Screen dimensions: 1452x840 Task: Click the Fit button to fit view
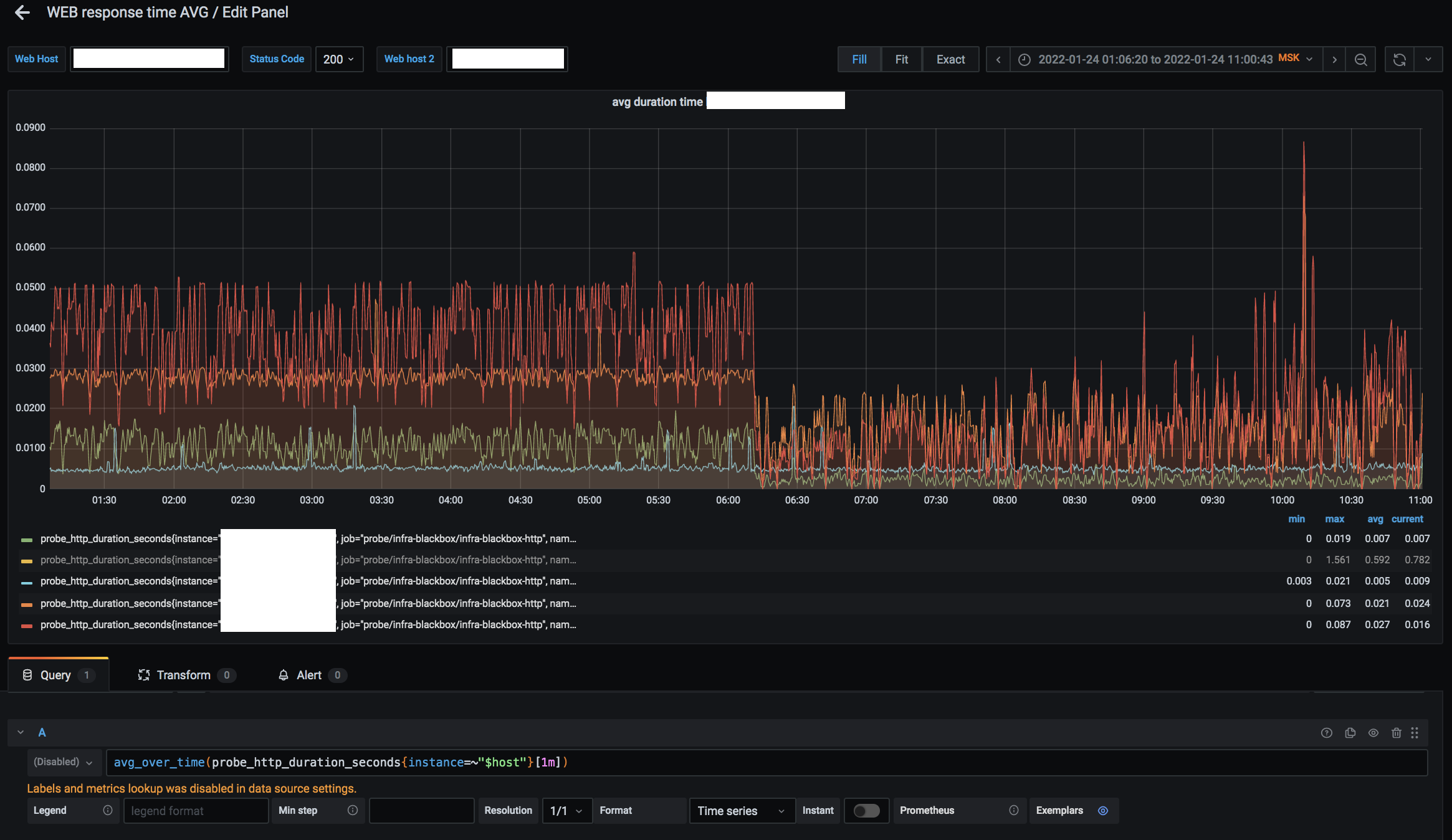(x=901, y=59)
